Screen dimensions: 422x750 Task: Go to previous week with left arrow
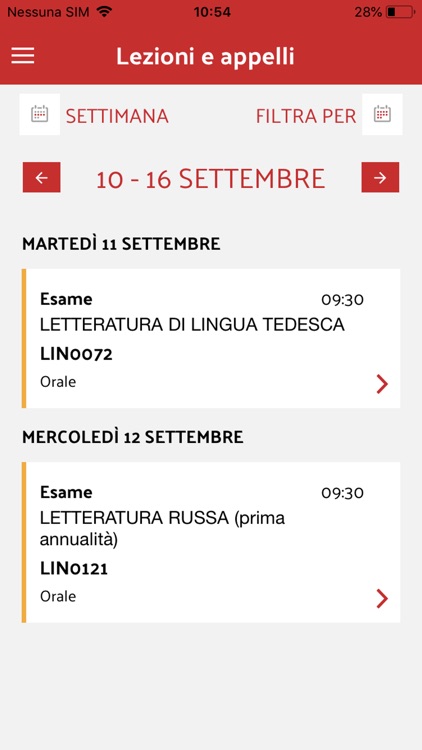click(x=42, y=177)
